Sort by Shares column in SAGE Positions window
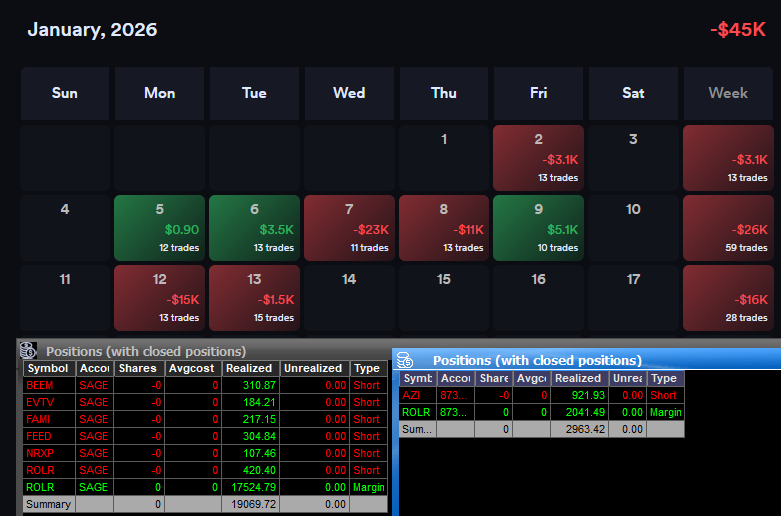Viewport: 781px width, 516px height. coord(139,368)
